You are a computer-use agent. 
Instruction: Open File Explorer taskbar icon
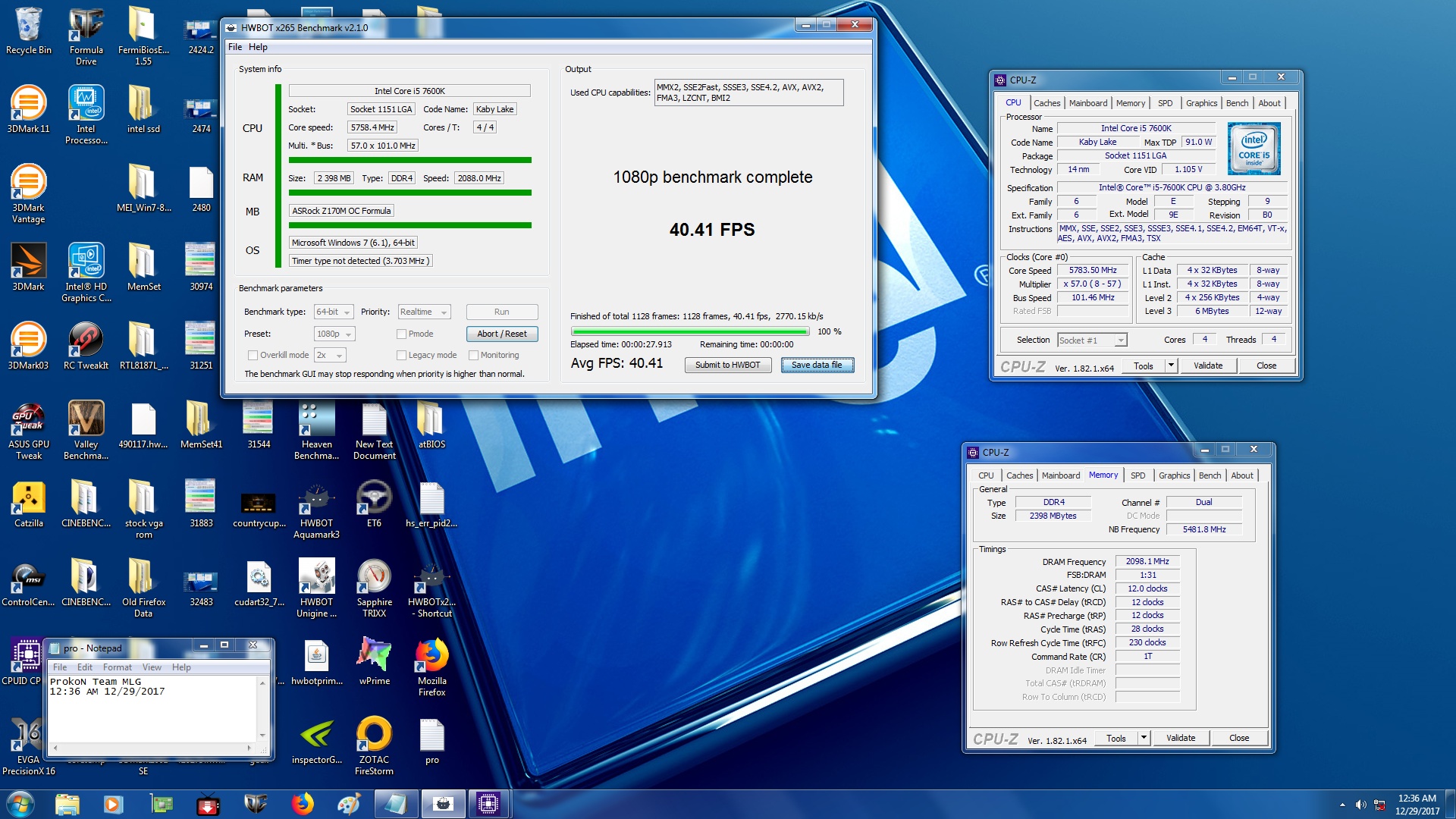pyautogui.click(x=67, y=804)
